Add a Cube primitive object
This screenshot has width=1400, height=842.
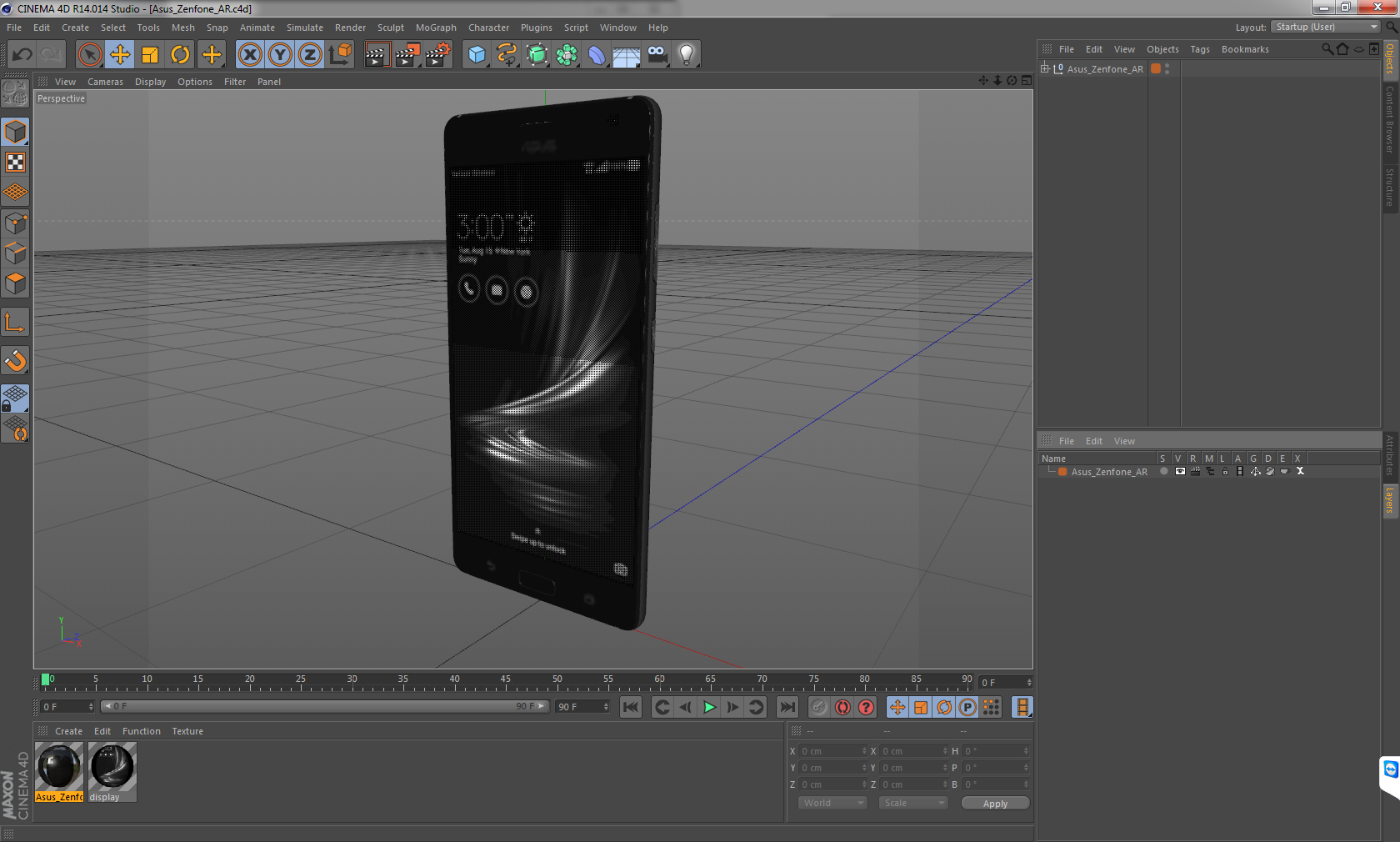477,55
